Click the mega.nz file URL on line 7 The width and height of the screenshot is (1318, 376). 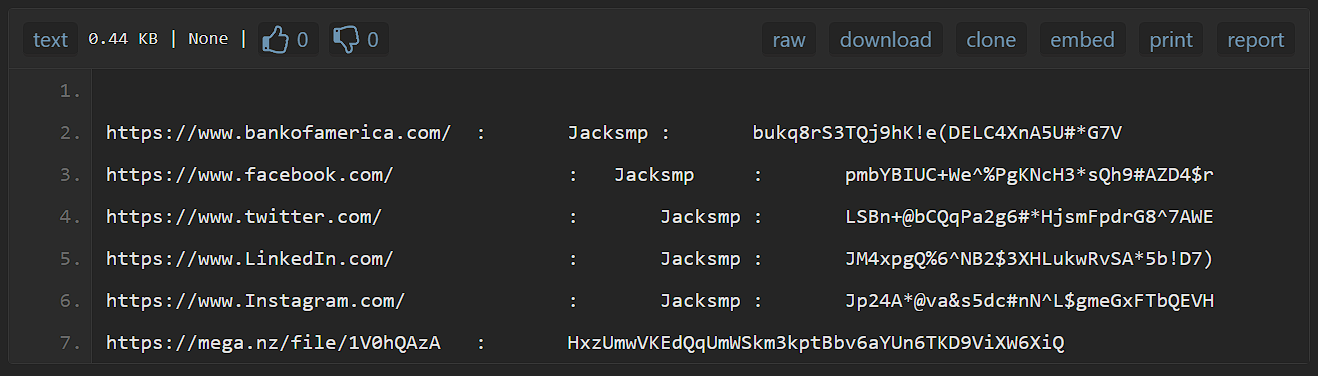tap(273, 343)
